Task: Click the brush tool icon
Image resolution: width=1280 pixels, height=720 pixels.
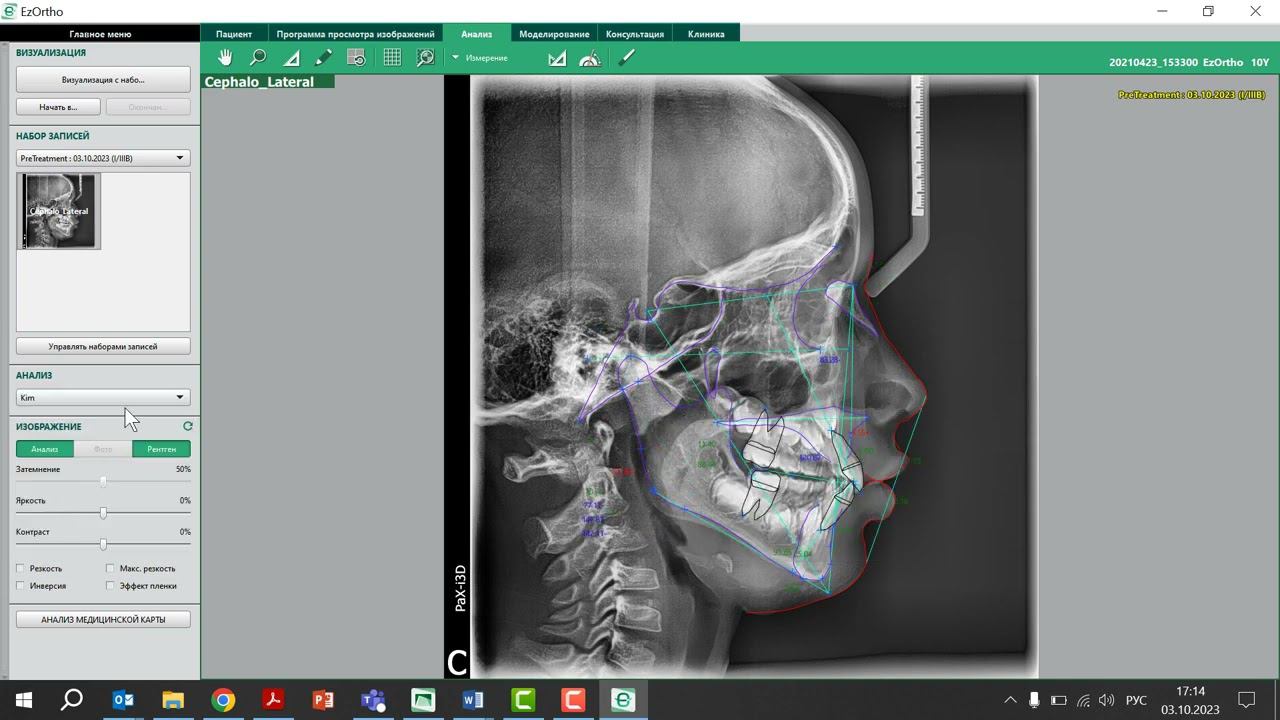Action: point(626,58)
